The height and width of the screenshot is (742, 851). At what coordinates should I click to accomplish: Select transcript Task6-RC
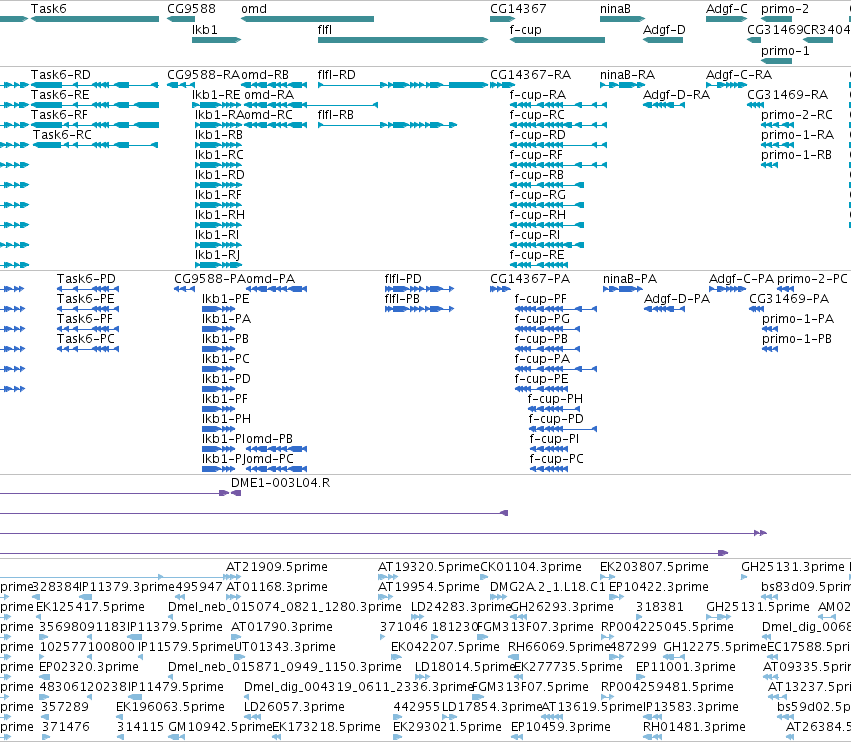(x=95, y=145)
